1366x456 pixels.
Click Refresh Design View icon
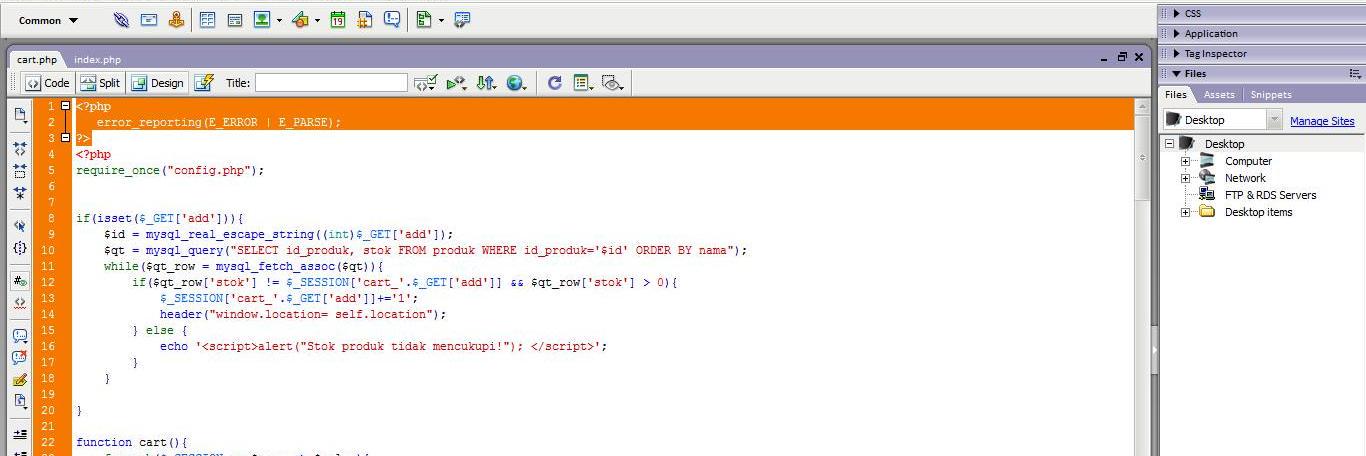(x=554, y=83)
